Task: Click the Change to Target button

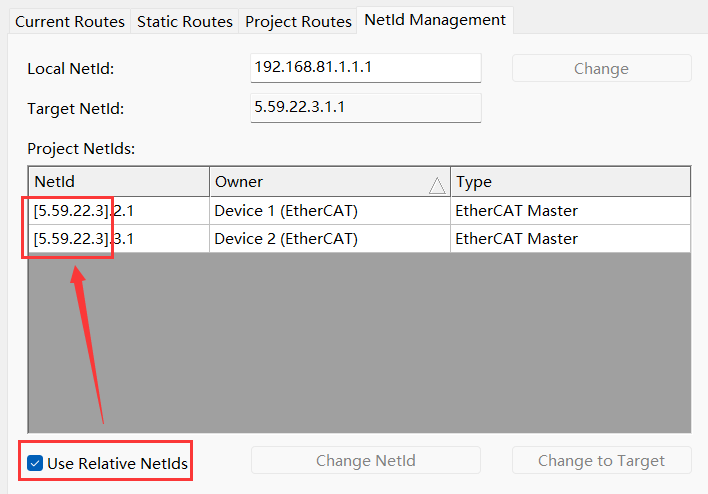Action: (601, 460)
